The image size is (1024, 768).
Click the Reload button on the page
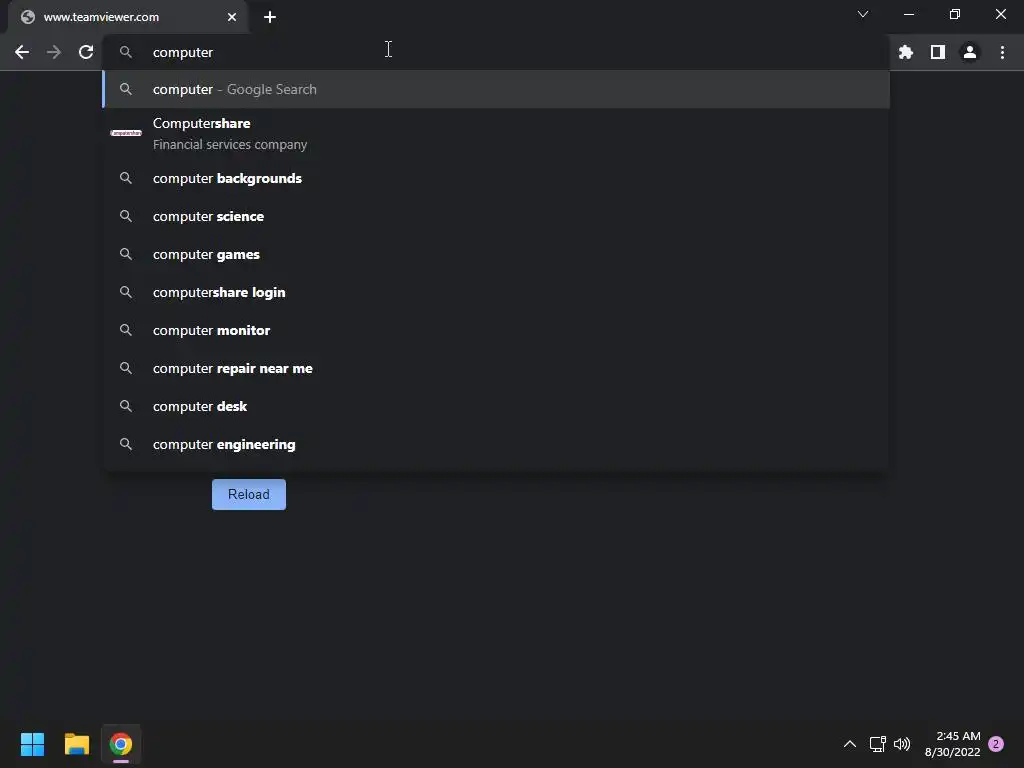pyautogui.click(x=249, y=494)
